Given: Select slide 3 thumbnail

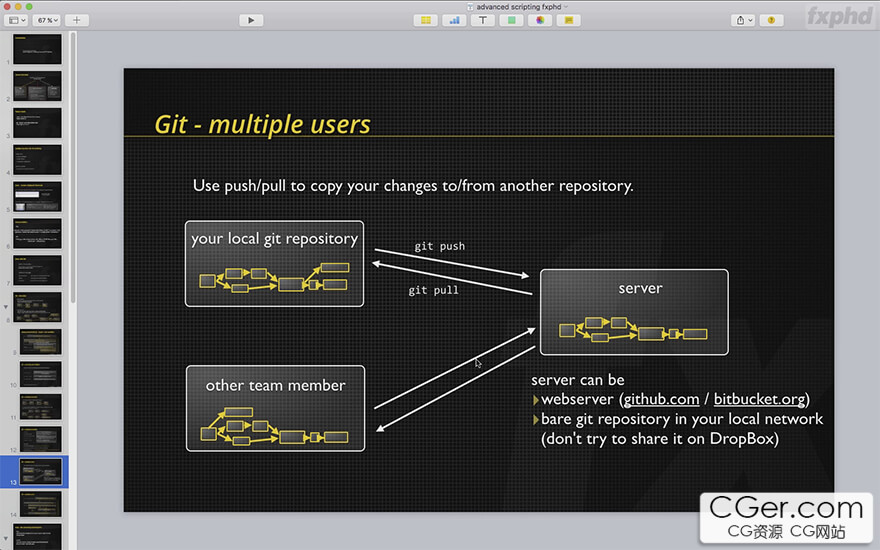Looking at the screenshot, I should point(38,123).
